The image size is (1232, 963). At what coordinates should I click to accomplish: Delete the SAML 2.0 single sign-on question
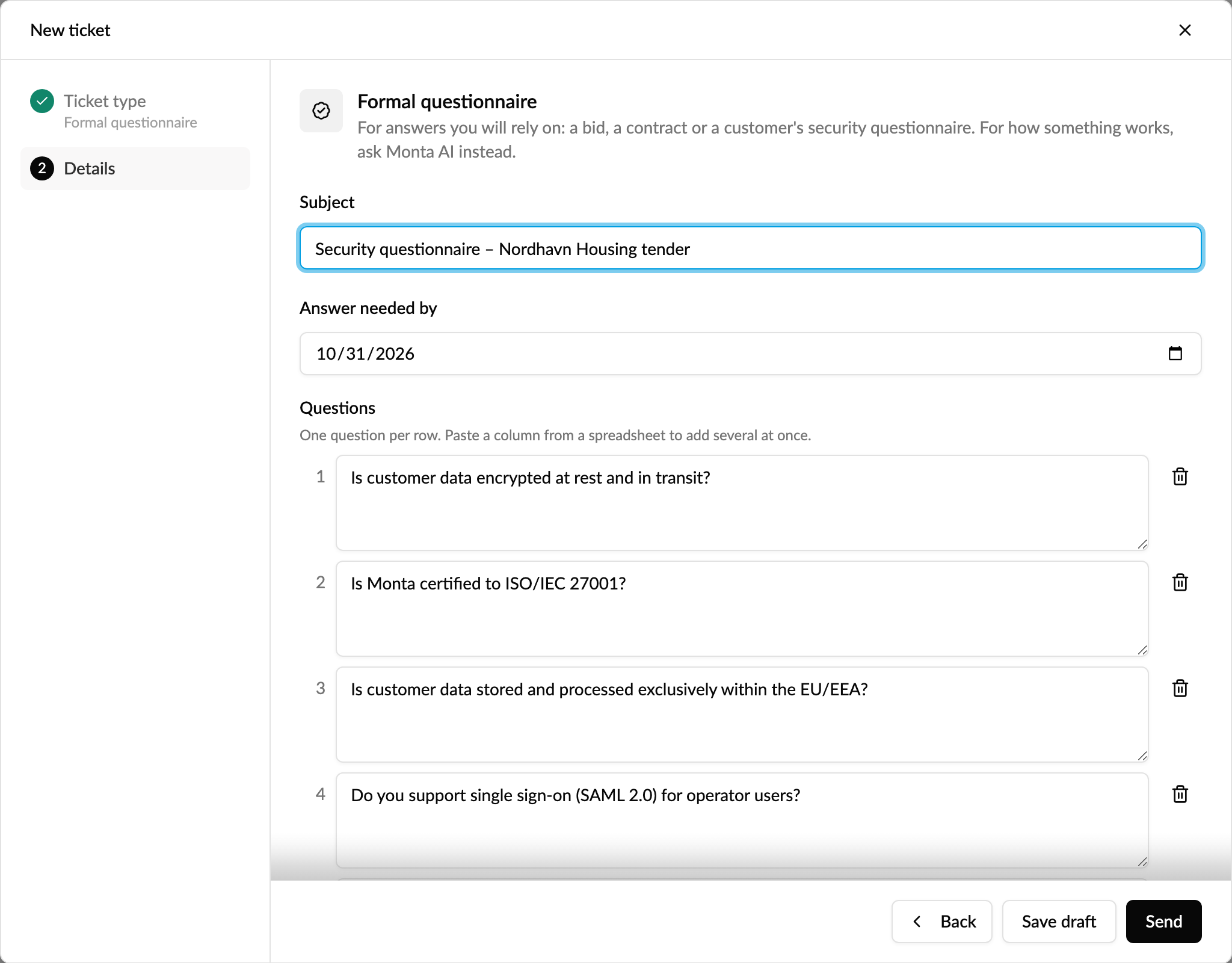coord(1180,794)
